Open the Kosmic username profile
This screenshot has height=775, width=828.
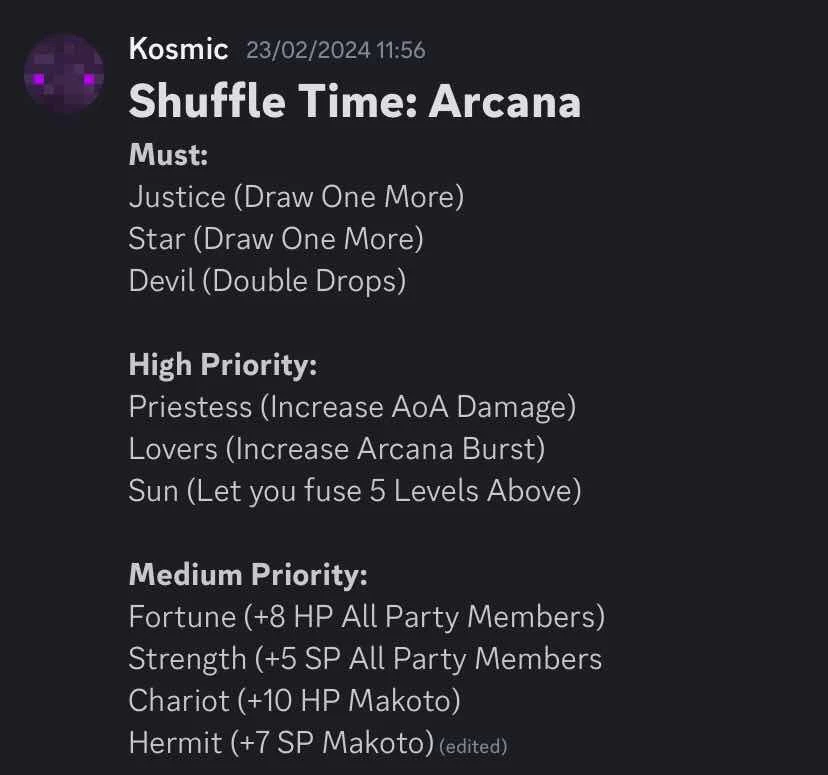(x=178, y=49)
